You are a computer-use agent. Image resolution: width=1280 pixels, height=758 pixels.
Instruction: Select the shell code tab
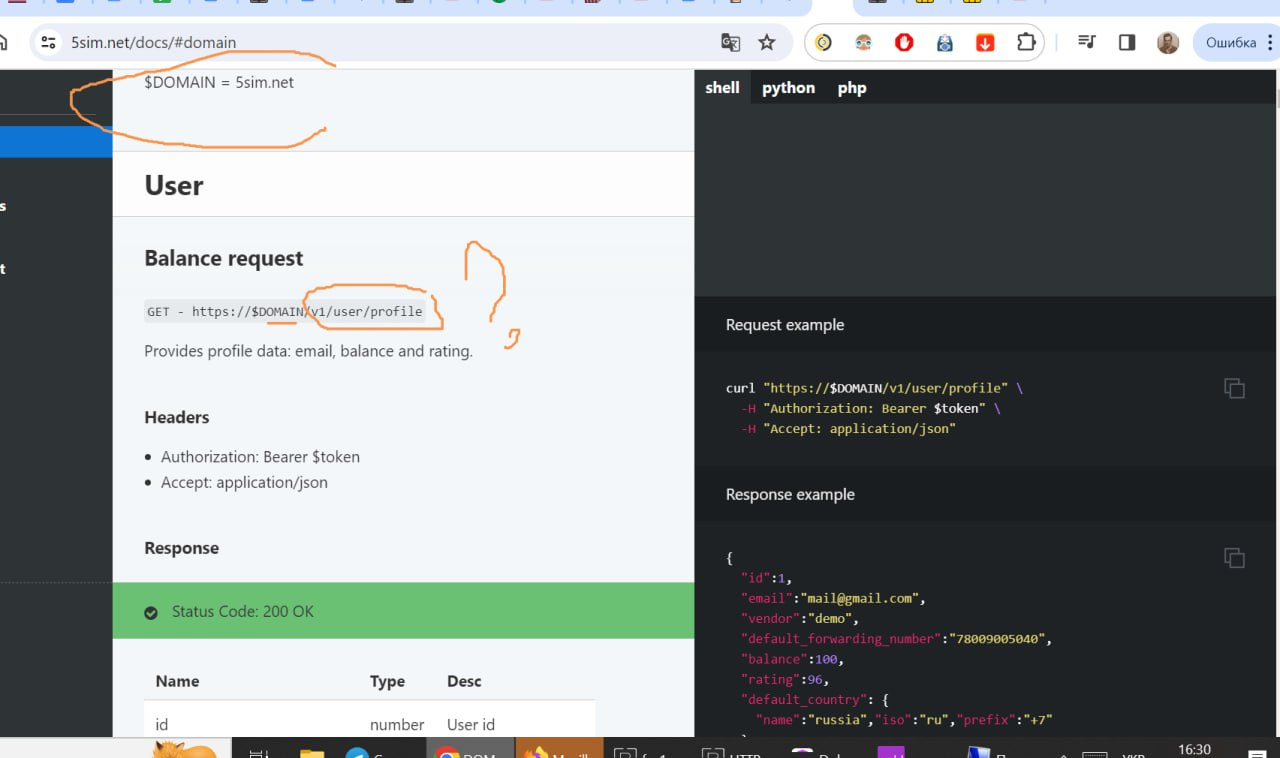click(722, 88)
